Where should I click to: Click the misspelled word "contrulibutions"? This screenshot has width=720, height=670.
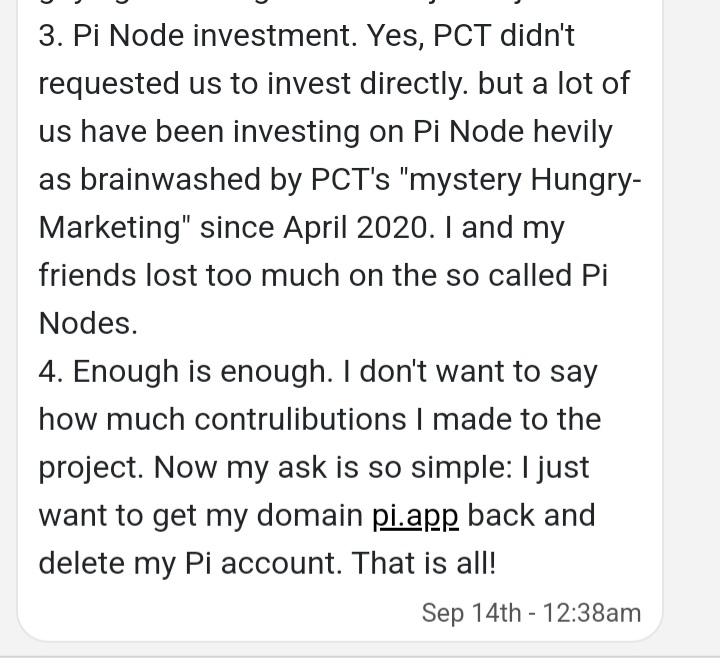click(x=300, y=420)
